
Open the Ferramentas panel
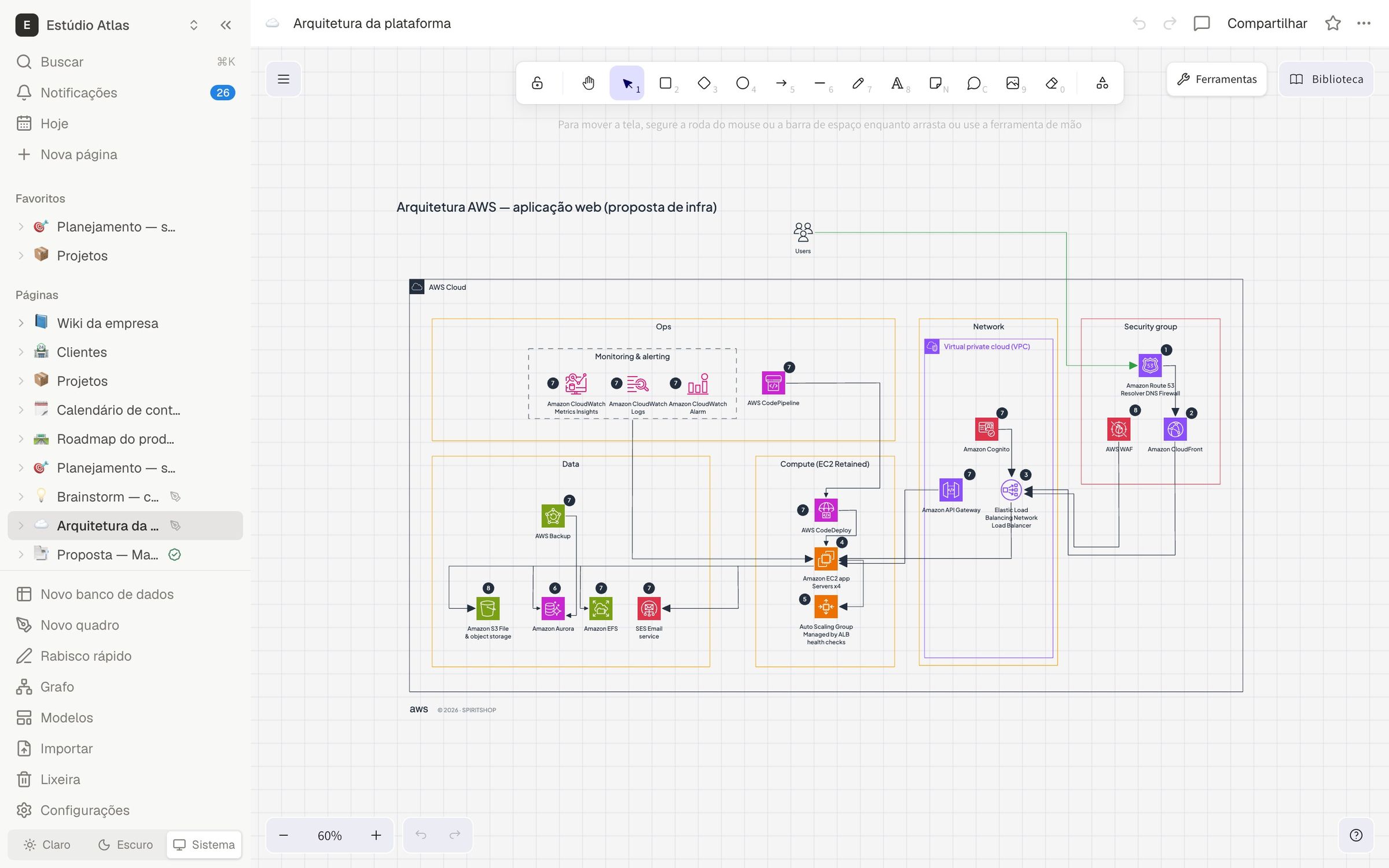point(1217,79)
